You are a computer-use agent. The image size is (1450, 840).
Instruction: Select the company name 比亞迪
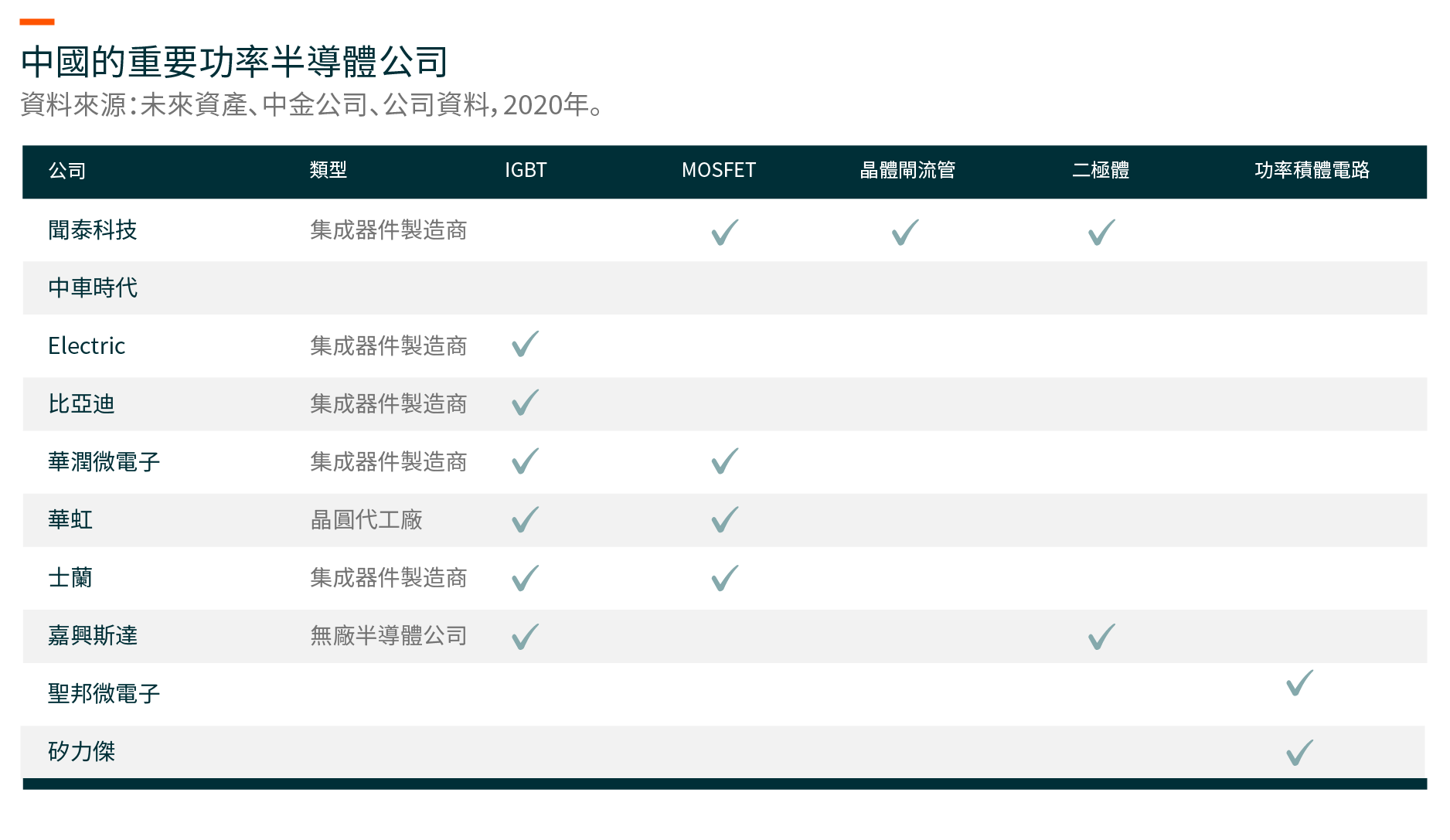click(81, 404)
